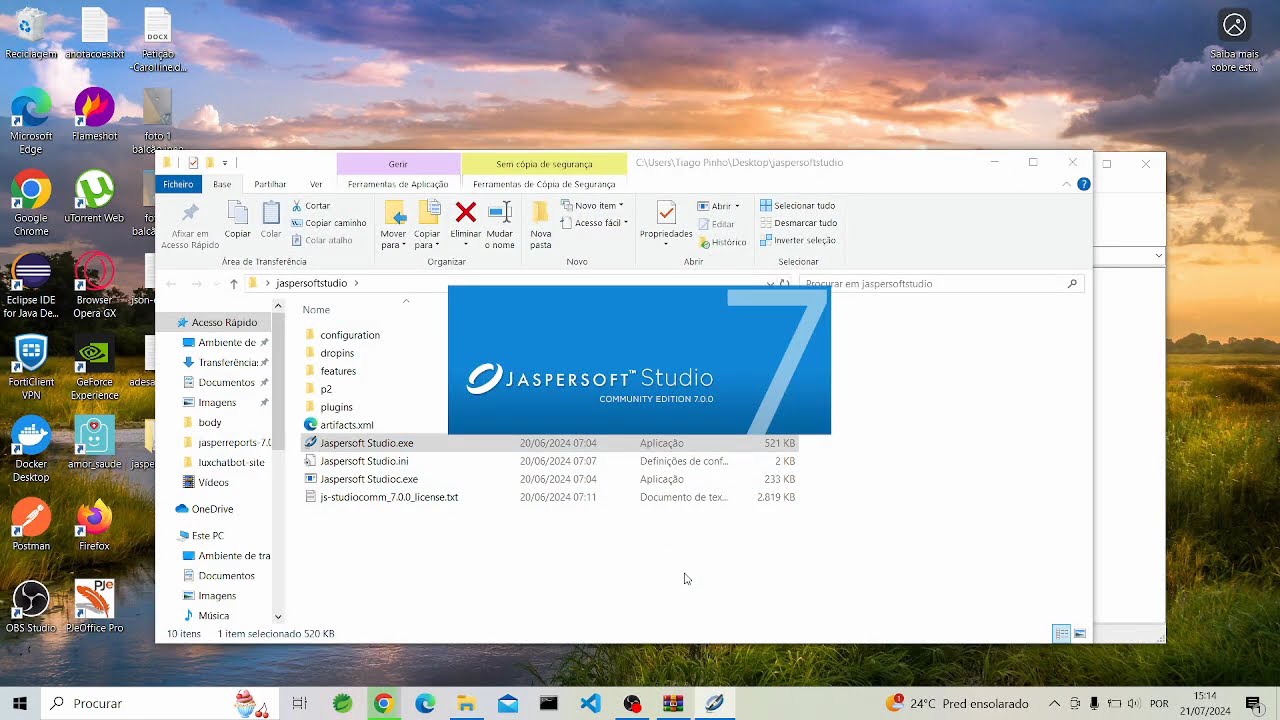
Task: Open Histórico in the Abrir group
Action: point(722,242)
